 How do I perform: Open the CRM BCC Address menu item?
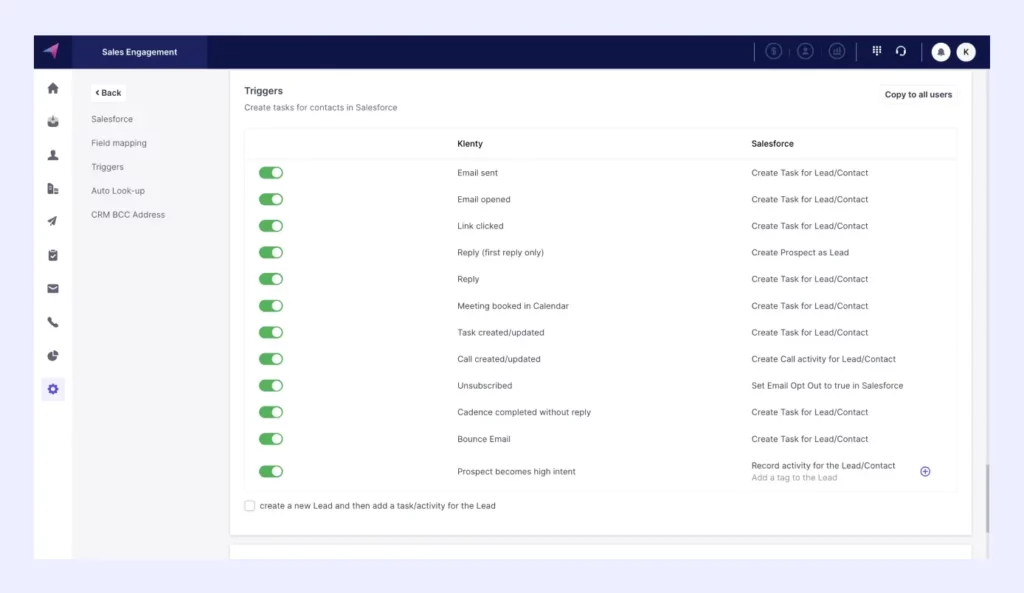point(128,214)
